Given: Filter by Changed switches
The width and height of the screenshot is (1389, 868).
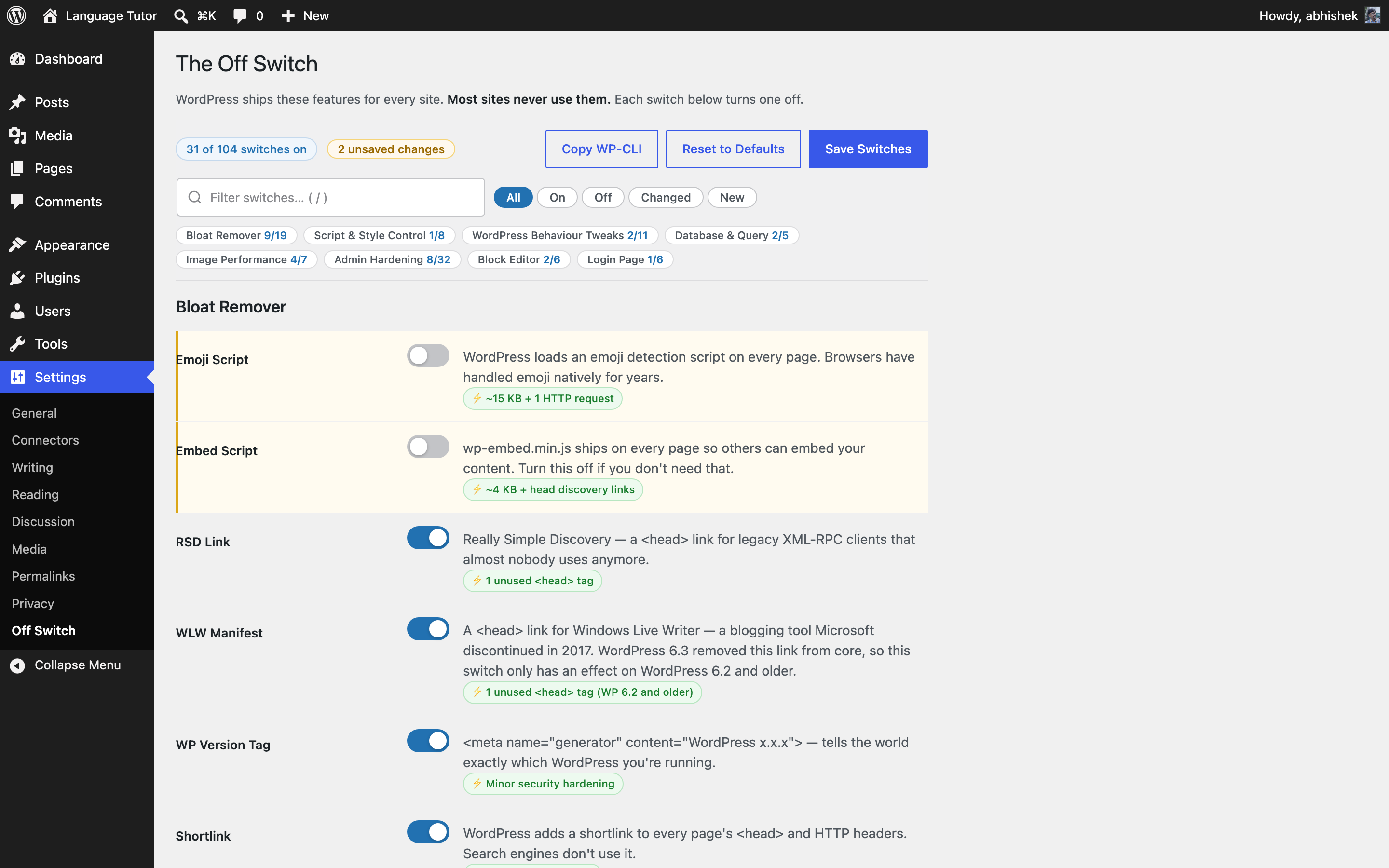Looking at the screenshot, I should pos(666,198).
